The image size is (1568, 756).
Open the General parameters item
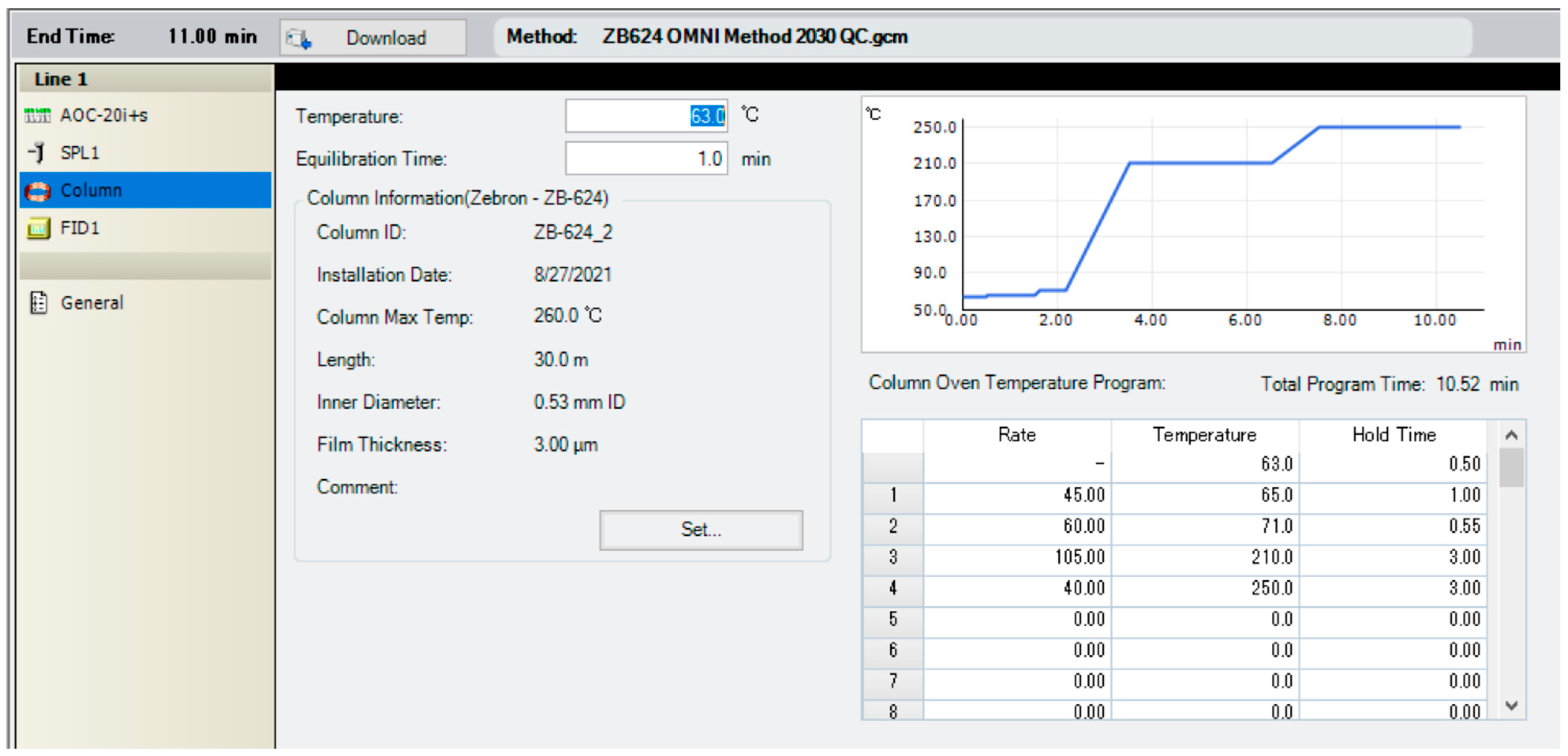tap(92, 302)
